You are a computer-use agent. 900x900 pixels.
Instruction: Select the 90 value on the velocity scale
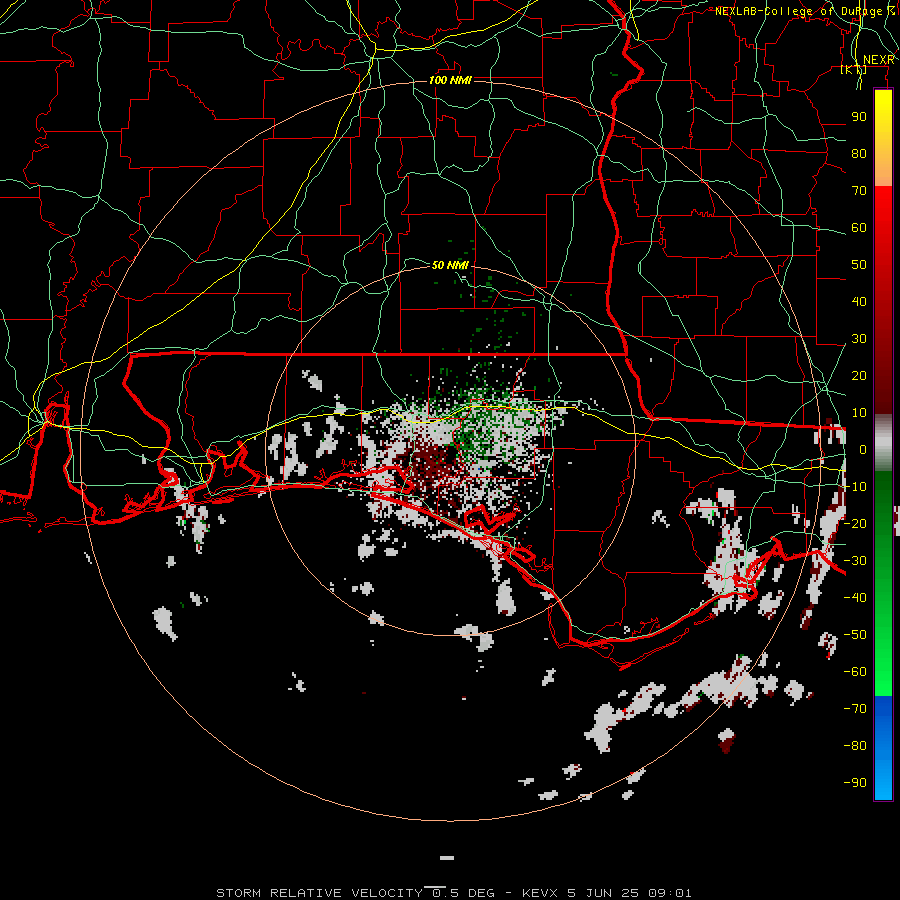click(859, 117)
